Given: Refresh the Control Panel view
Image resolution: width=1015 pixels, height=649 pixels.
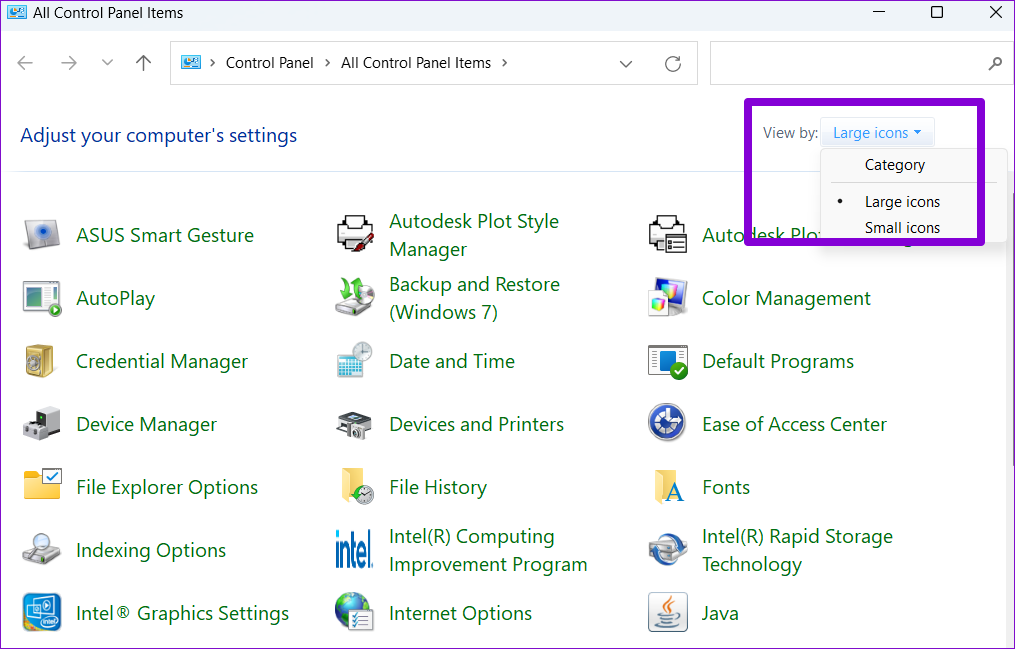Looking at the screenshot, I should (673, 63).
